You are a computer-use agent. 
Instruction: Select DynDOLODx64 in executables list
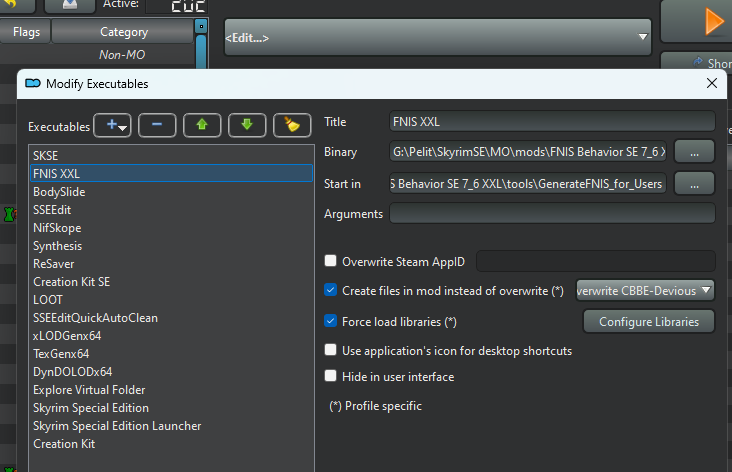click(171, 372)
